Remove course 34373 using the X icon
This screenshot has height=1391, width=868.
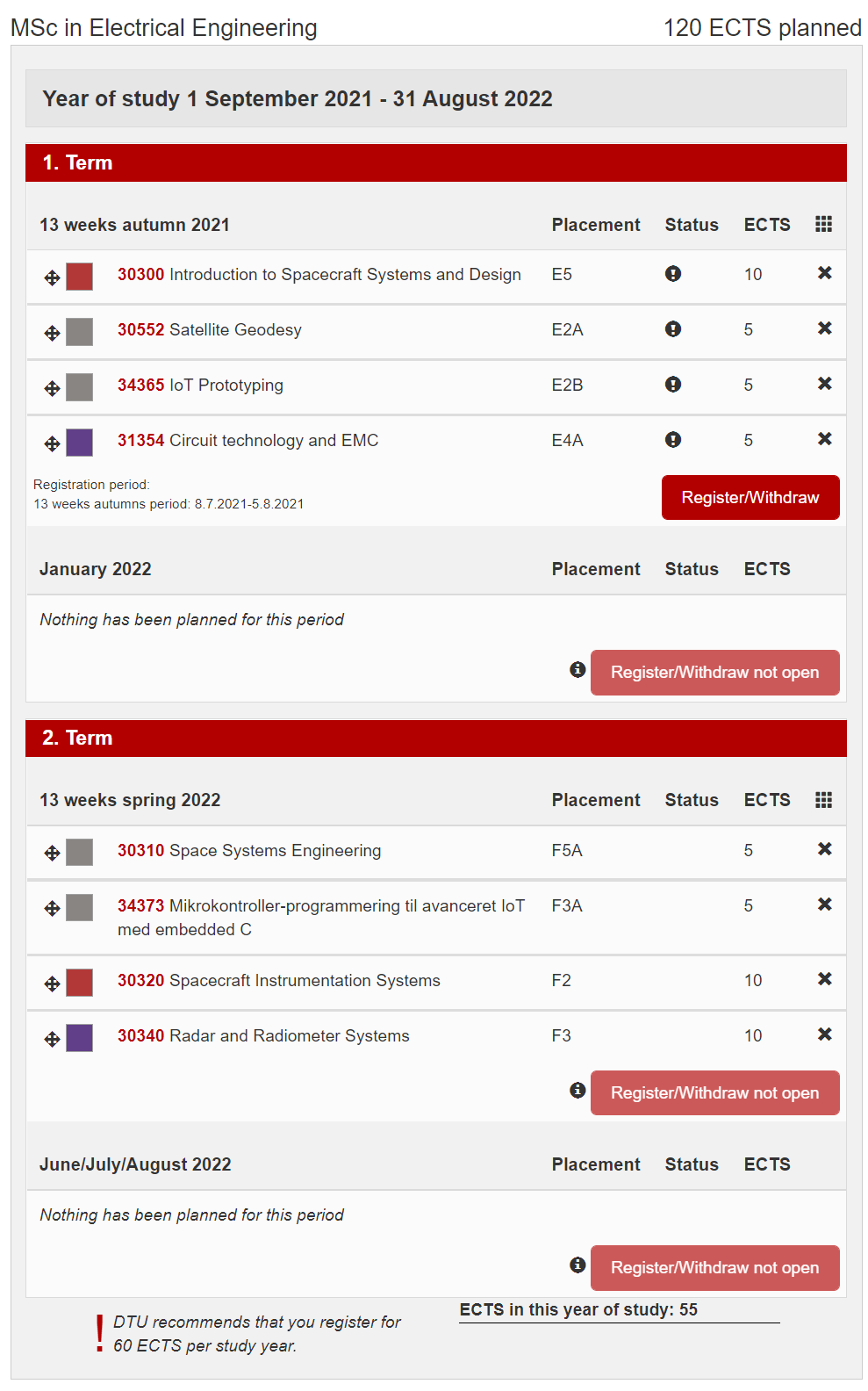pos(824,905)
